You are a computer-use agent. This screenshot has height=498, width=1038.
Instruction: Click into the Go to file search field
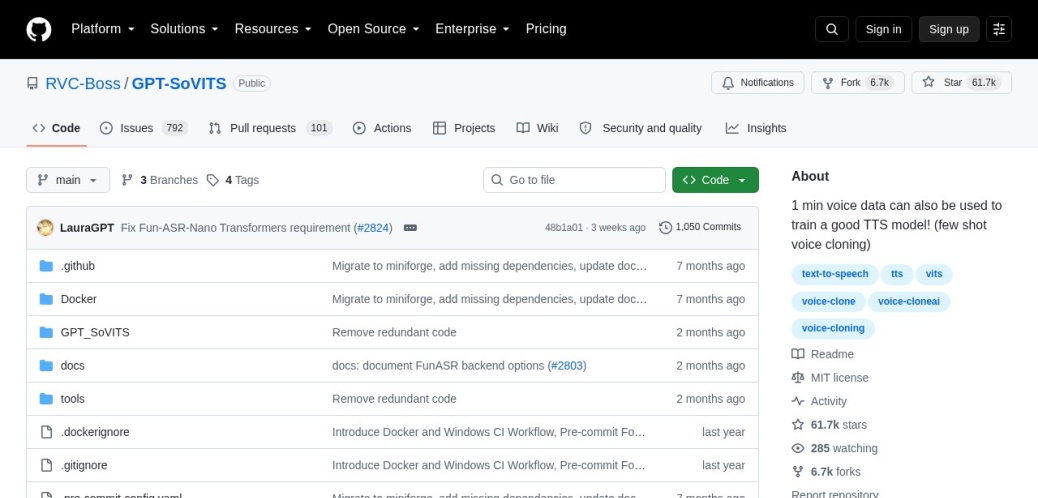574,180
